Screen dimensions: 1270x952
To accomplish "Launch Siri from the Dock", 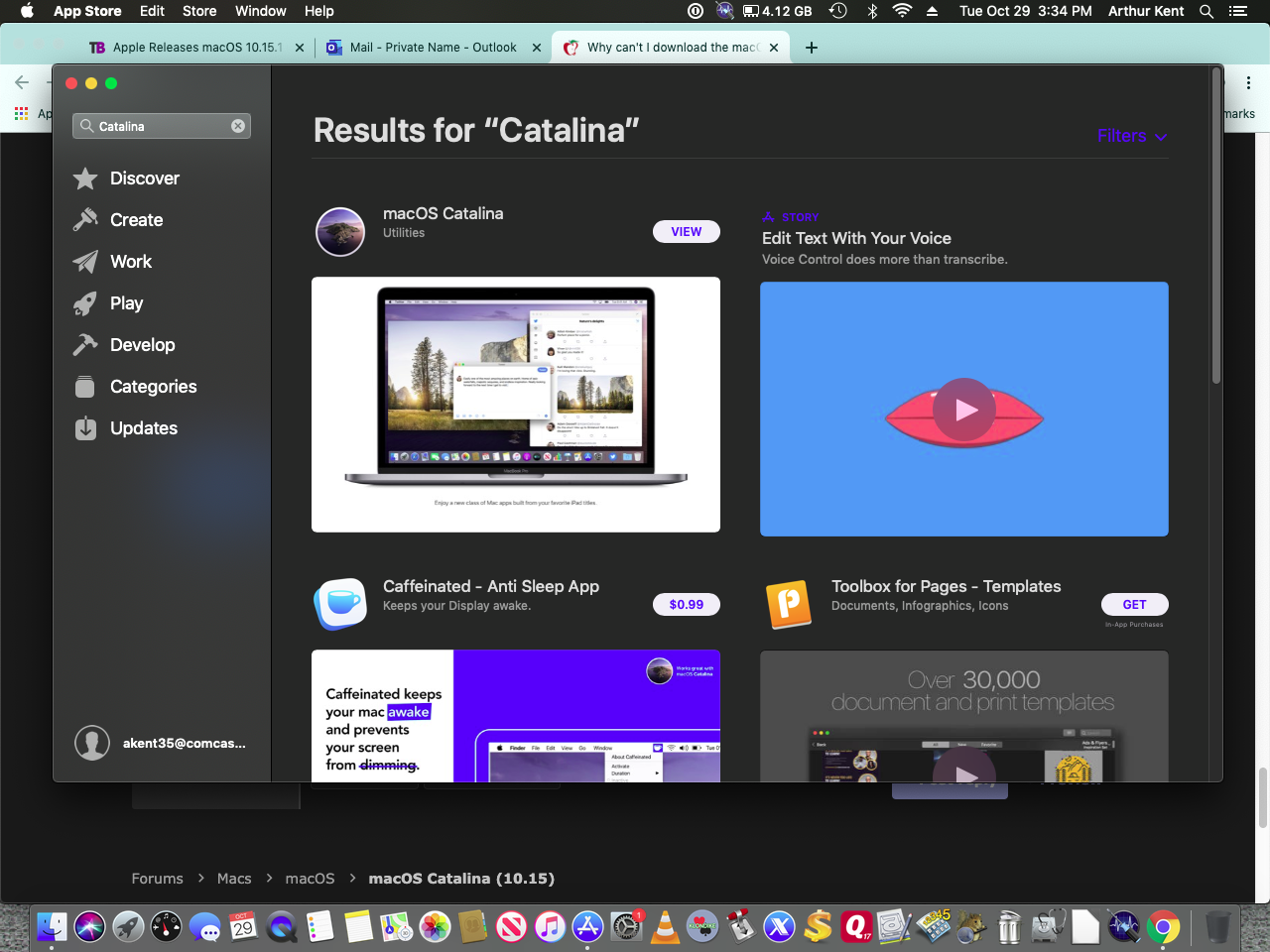I will (89, 927).
